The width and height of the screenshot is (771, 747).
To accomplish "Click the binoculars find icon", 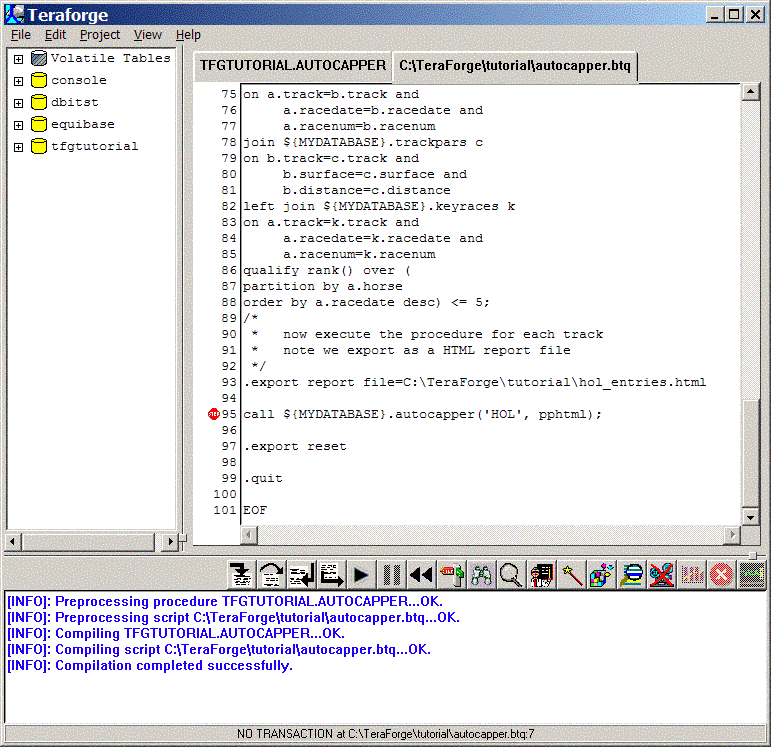I will (481, 574).
